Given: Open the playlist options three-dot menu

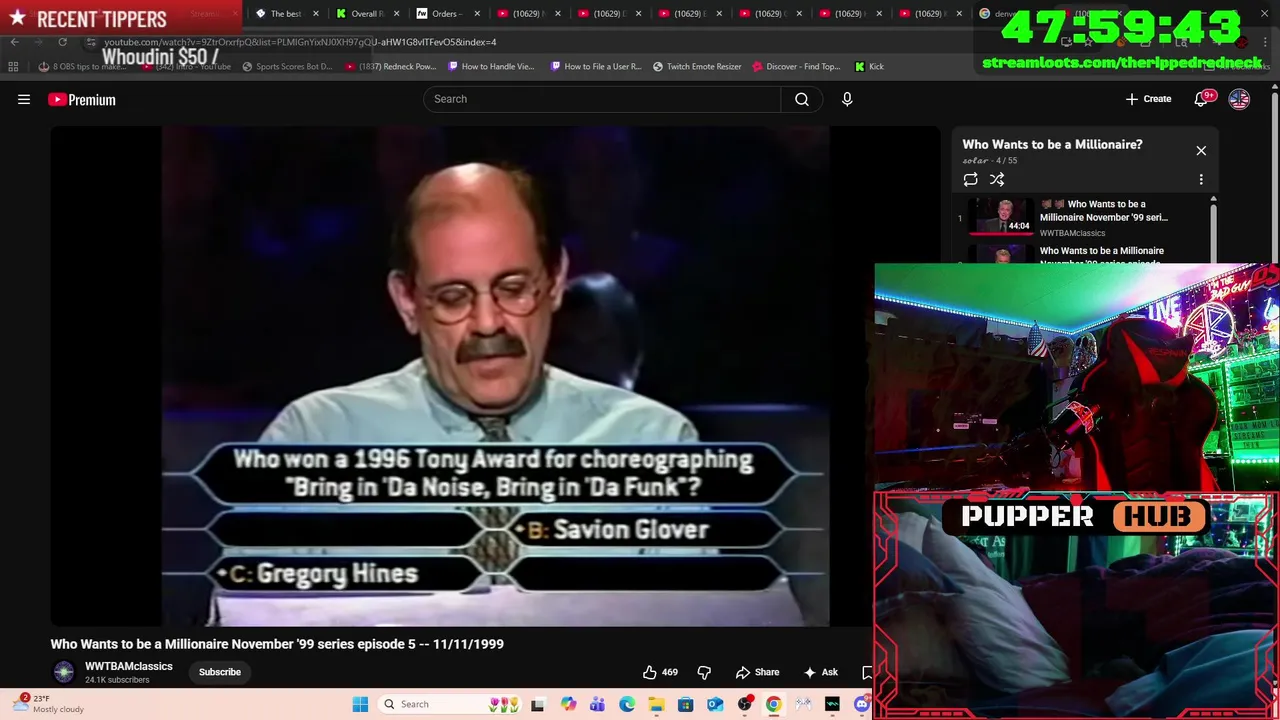Looking at the screenshot, I should pyautogui.click(x=1201, y=179).
